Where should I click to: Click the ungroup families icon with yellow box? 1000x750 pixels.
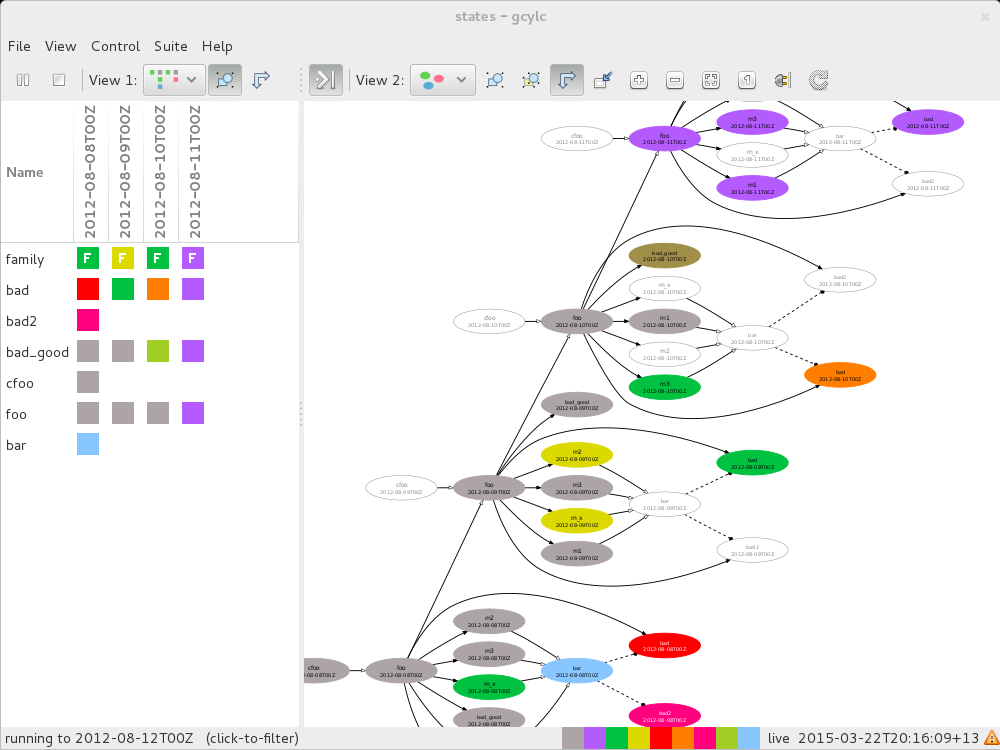tap(531, 80)
